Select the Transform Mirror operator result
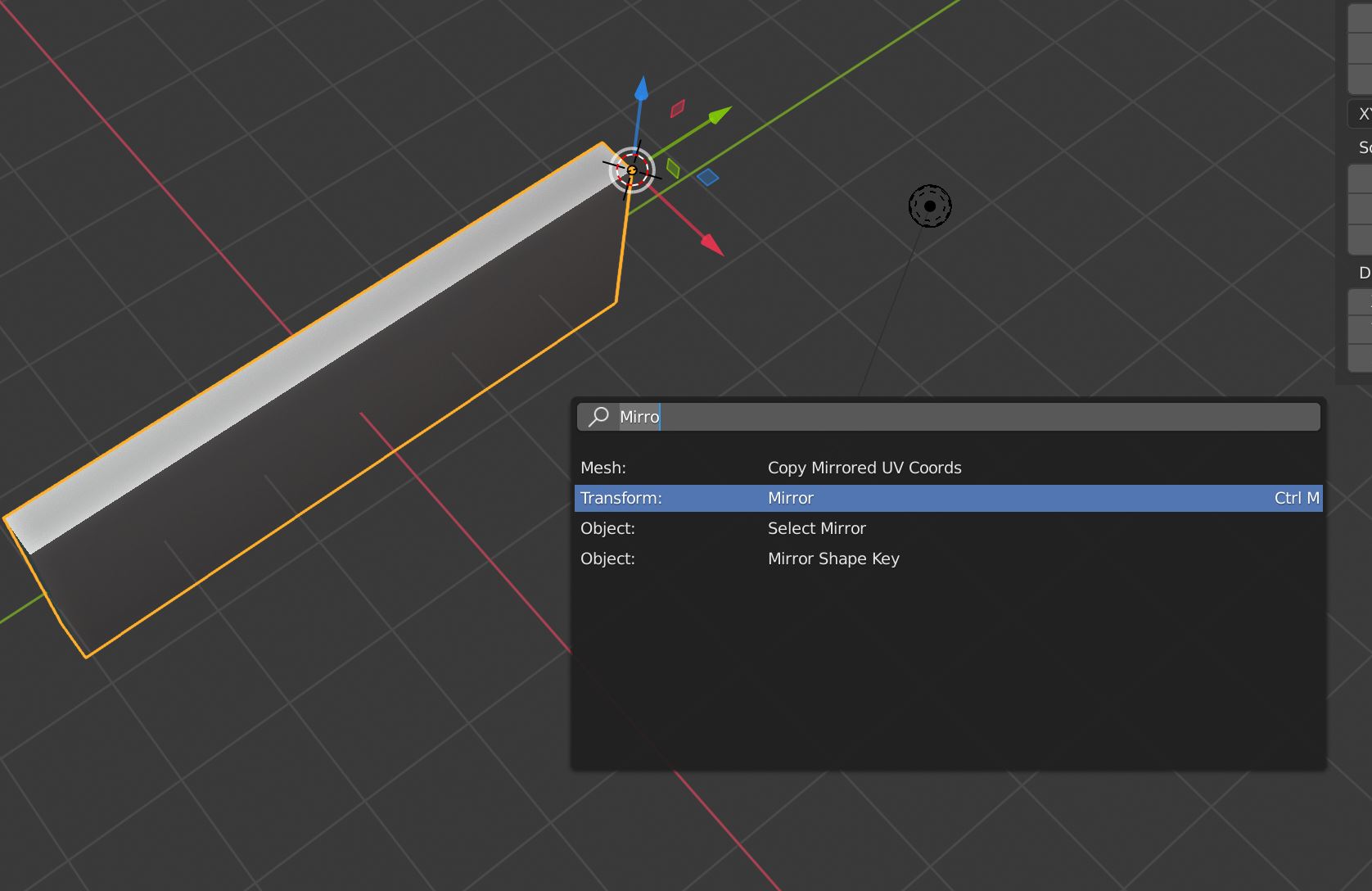The image size is (1372, 891). tap(948, 498)
